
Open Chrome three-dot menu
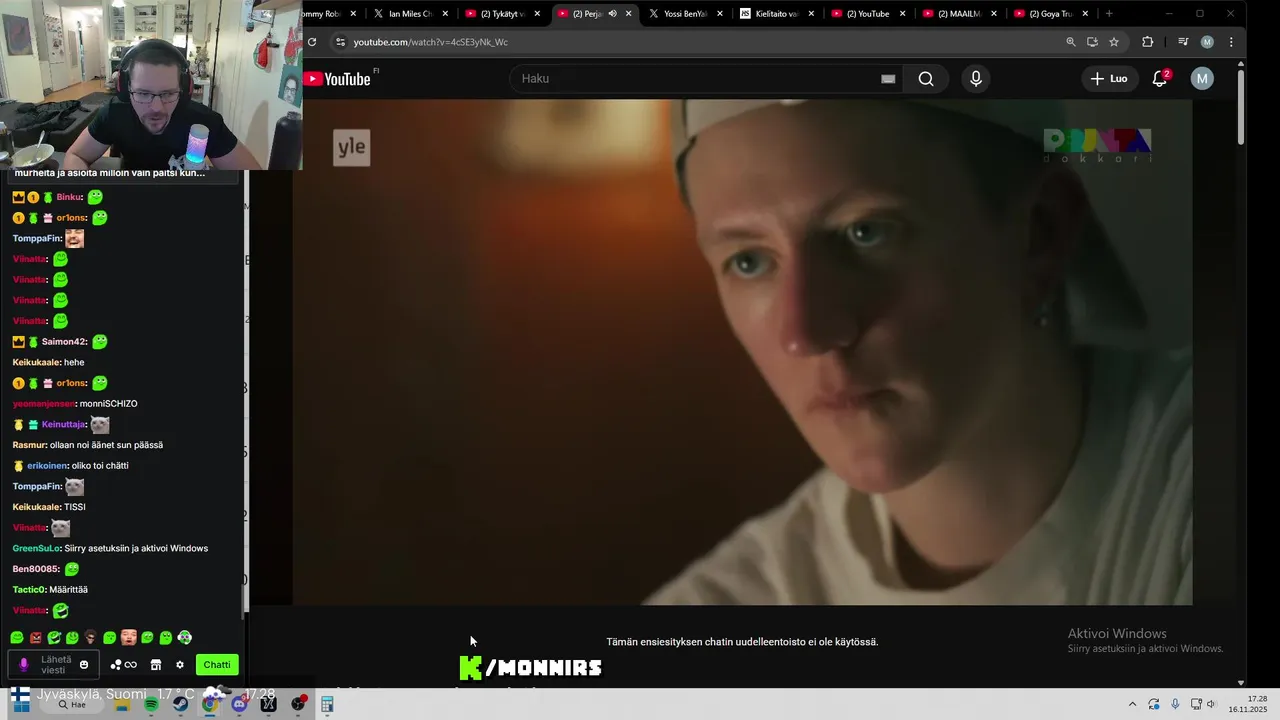[1231, 42]
